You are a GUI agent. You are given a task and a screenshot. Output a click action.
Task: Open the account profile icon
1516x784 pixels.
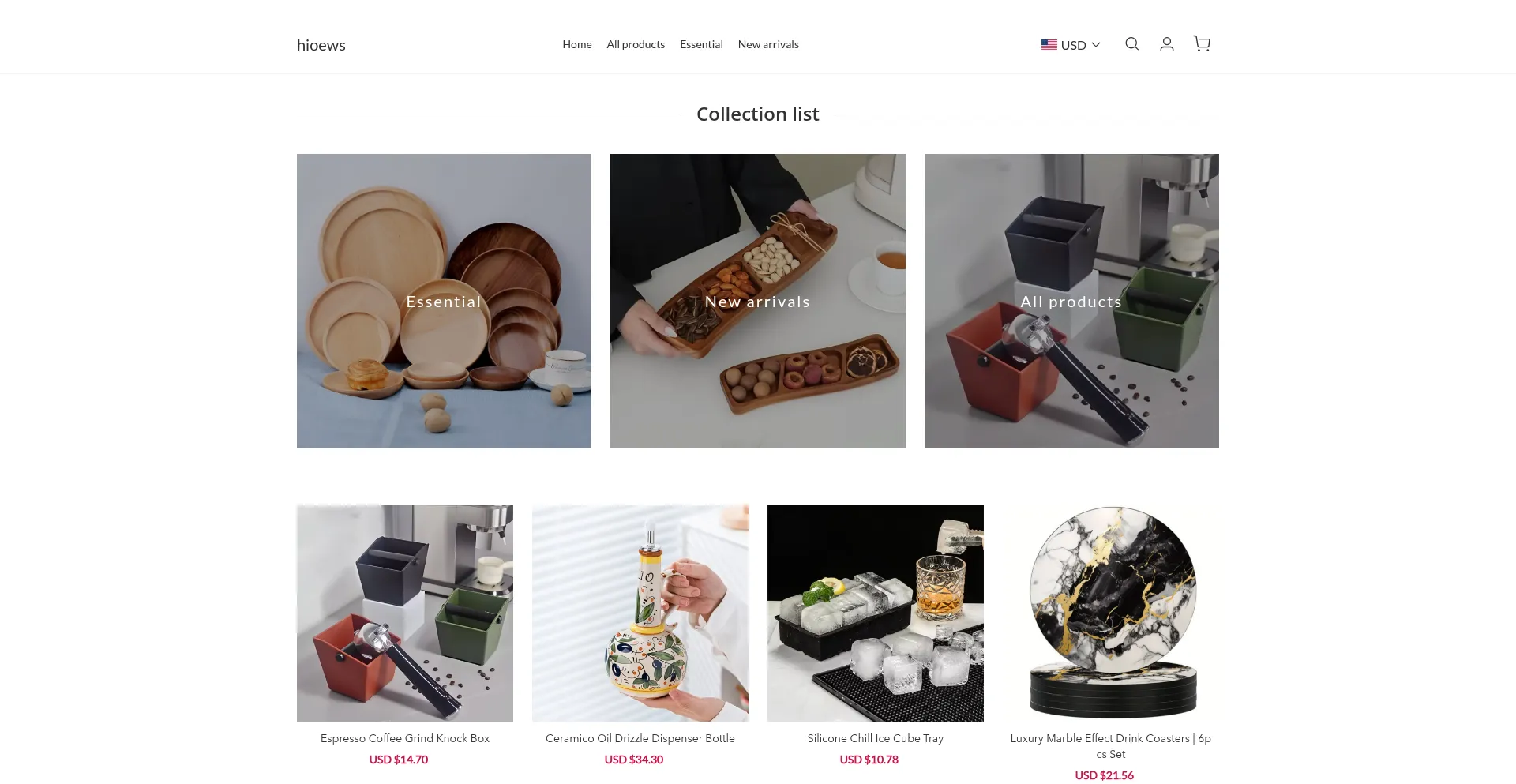click(x=1166, y=44)
